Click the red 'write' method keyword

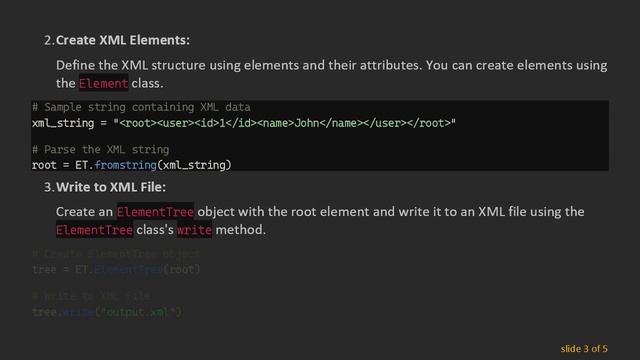[194, 230]
